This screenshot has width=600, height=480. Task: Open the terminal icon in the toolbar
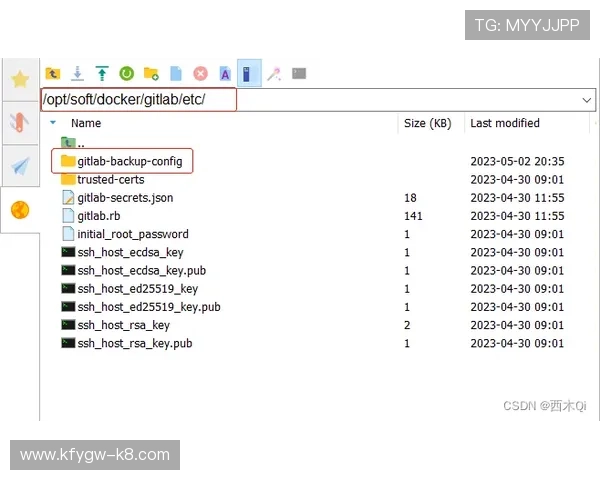[x=299, y=73]
